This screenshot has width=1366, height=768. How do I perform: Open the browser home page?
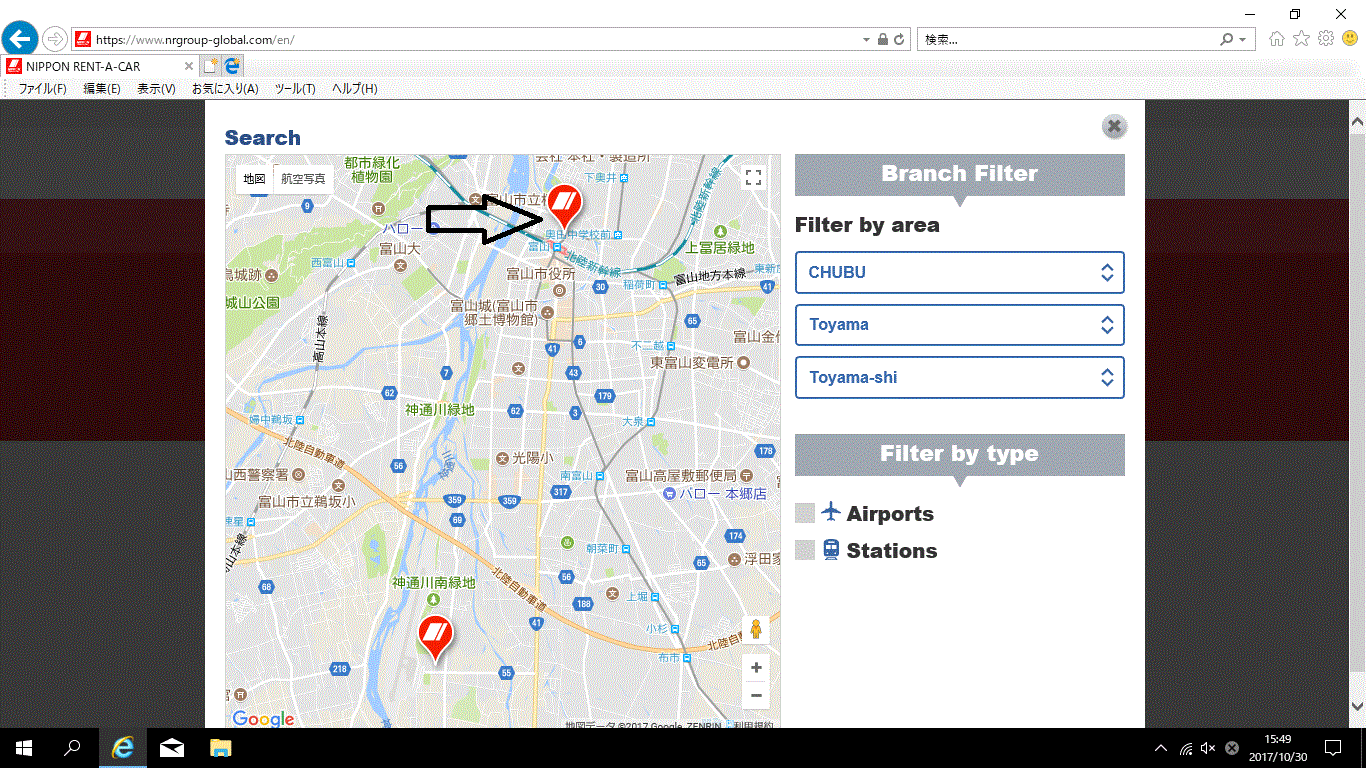tap(1276, 39)
